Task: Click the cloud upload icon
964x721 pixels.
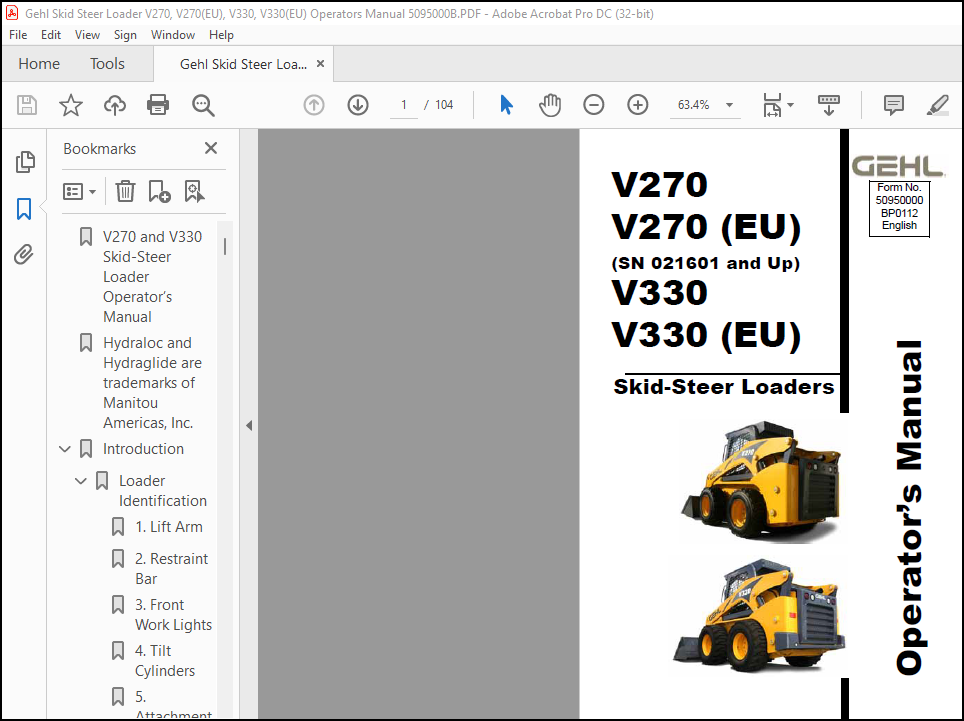Action: pyautogui.click(x=114, y=105)
